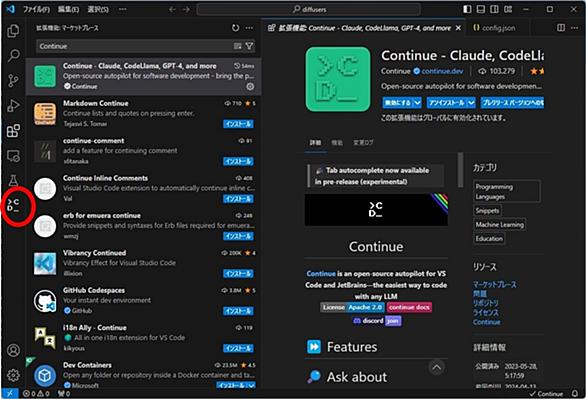Switch to pre-release version button
This screenshot has height=399, width=586.
pyautogui.click(x=512, y=102)
